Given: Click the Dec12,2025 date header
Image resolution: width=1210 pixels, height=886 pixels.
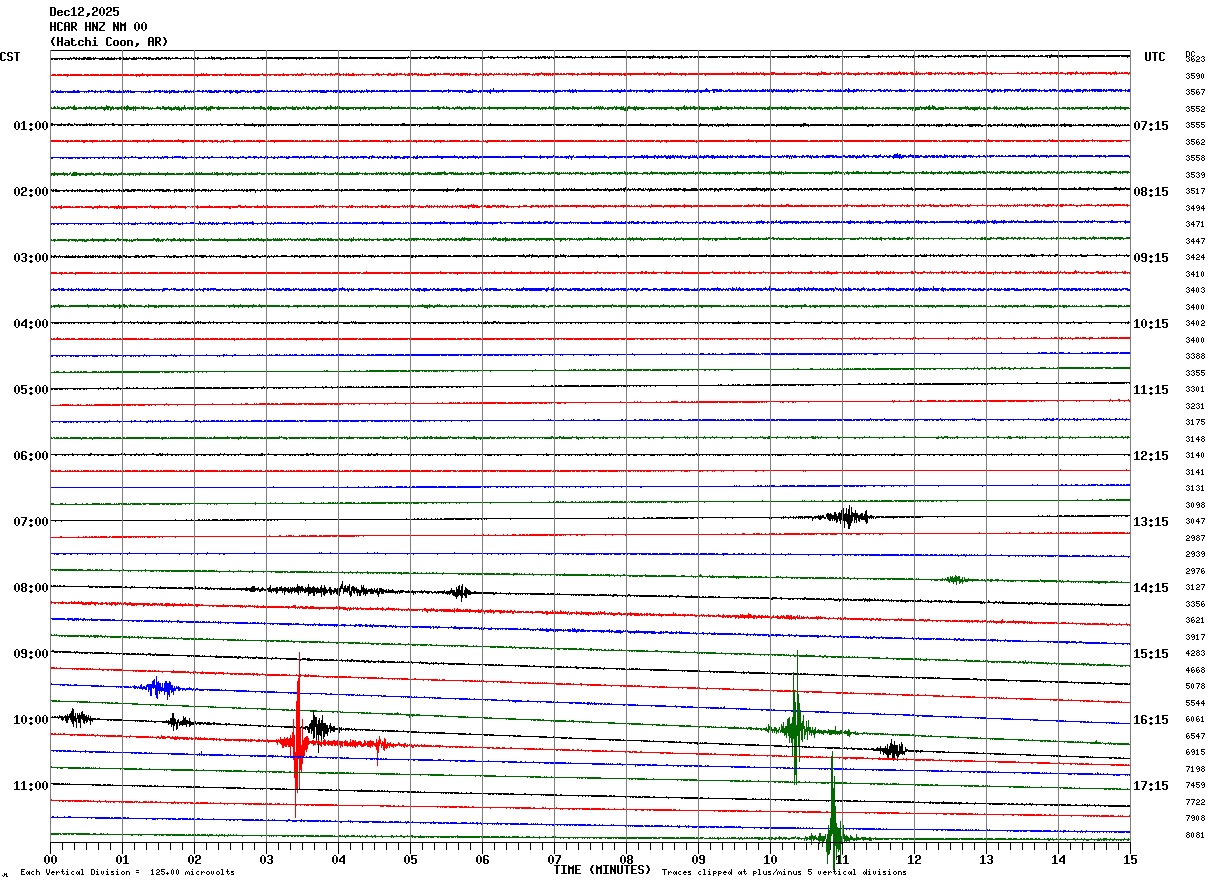Looking at the screenshot, I should (84, 12).
